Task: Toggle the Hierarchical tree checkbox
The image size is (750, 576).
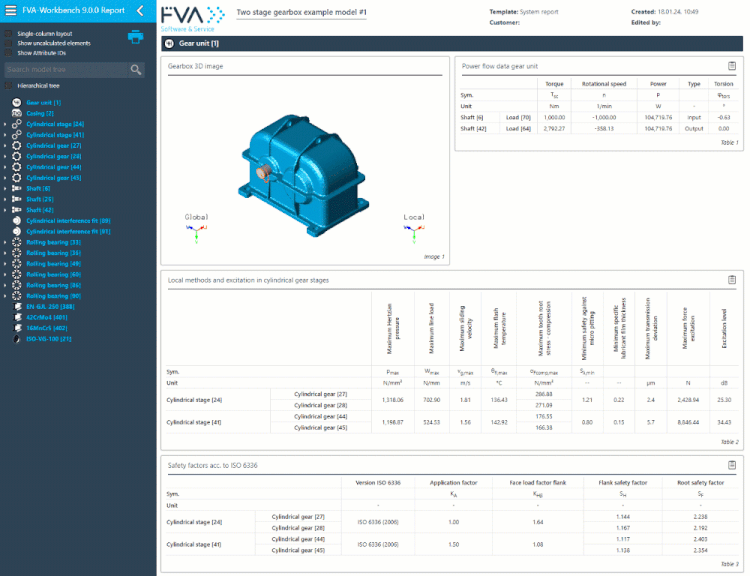Action: (8, 86)
